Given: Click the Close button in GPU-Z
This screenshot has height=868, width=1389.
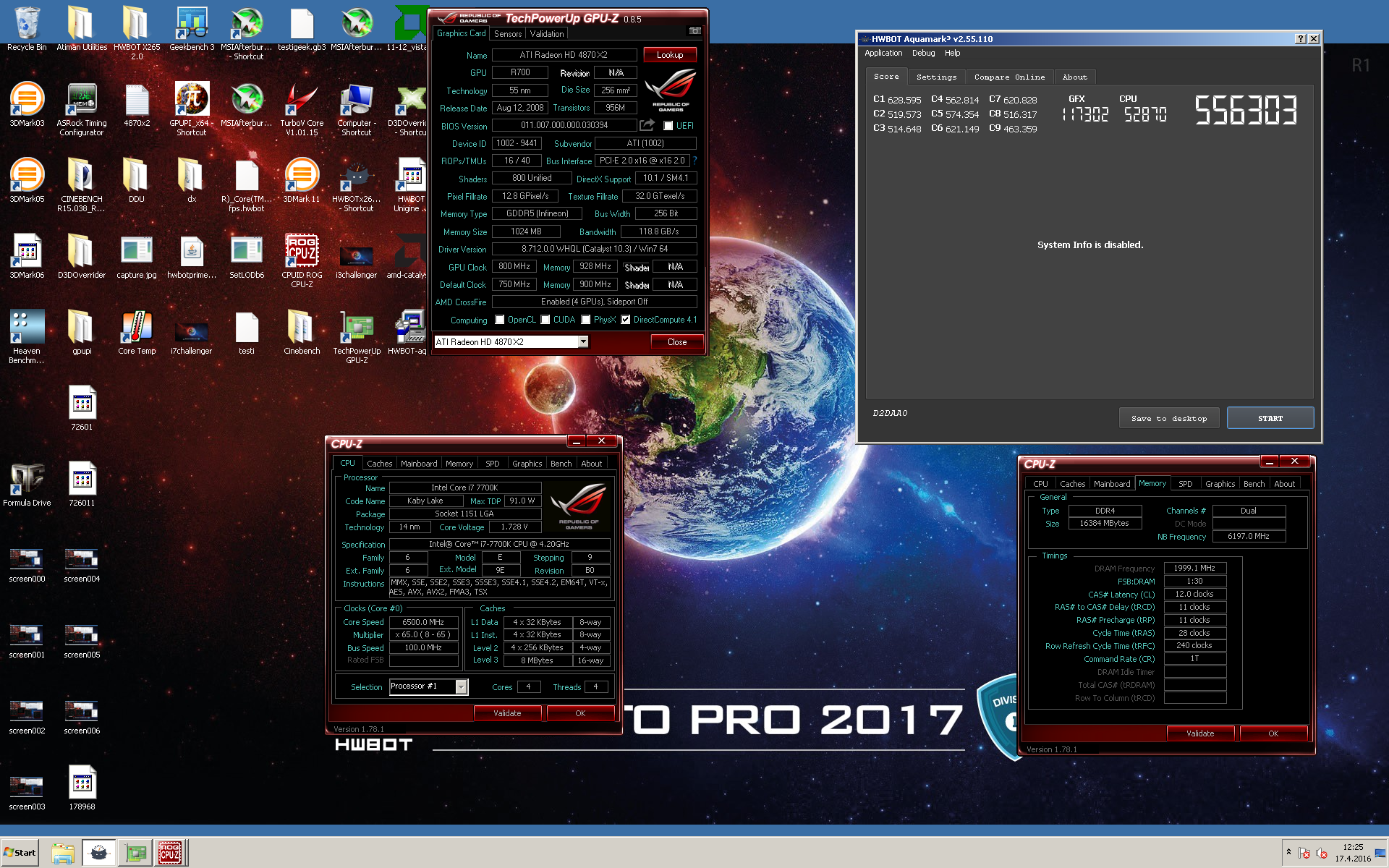Looking at the screenshot, I should pos(677,342).
